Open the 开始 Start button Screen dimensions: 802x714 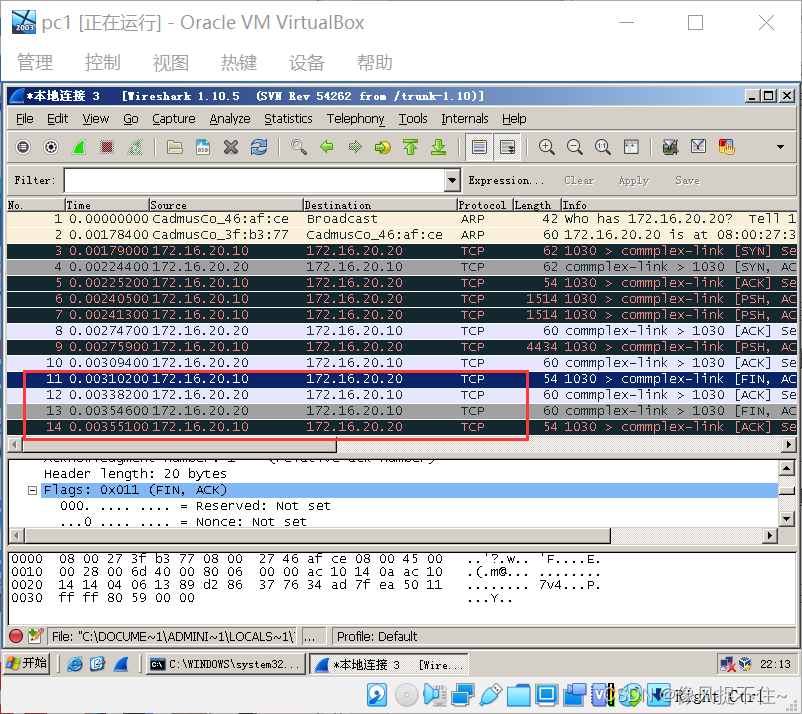[27, 664]
